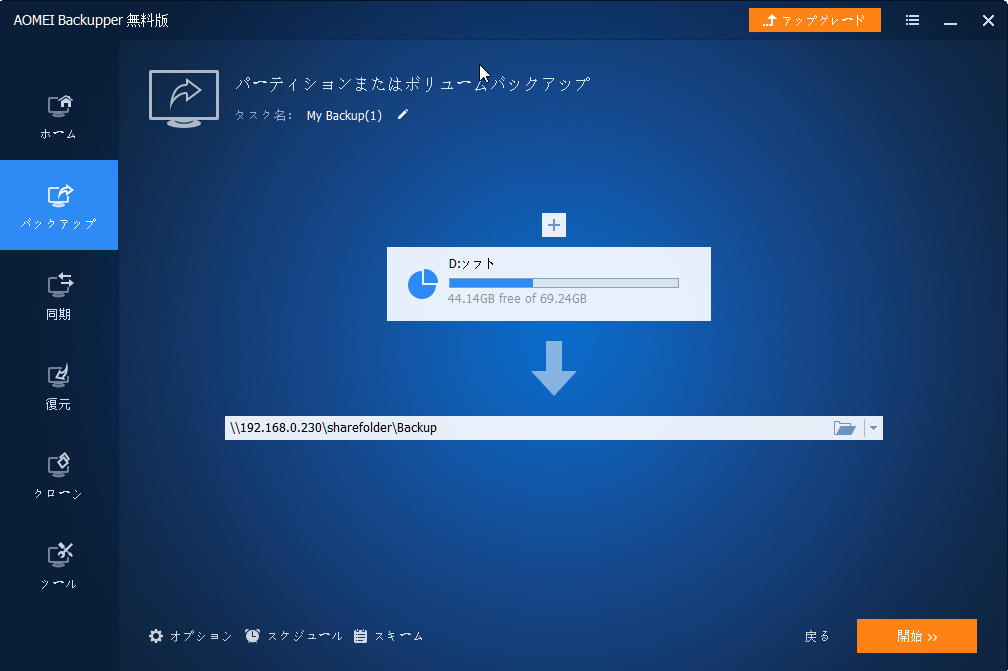The height and width of the screenshot is (671, 1008).
Task: Select the バックアップ sidebar tab
Action: click(x=58, y=205)
